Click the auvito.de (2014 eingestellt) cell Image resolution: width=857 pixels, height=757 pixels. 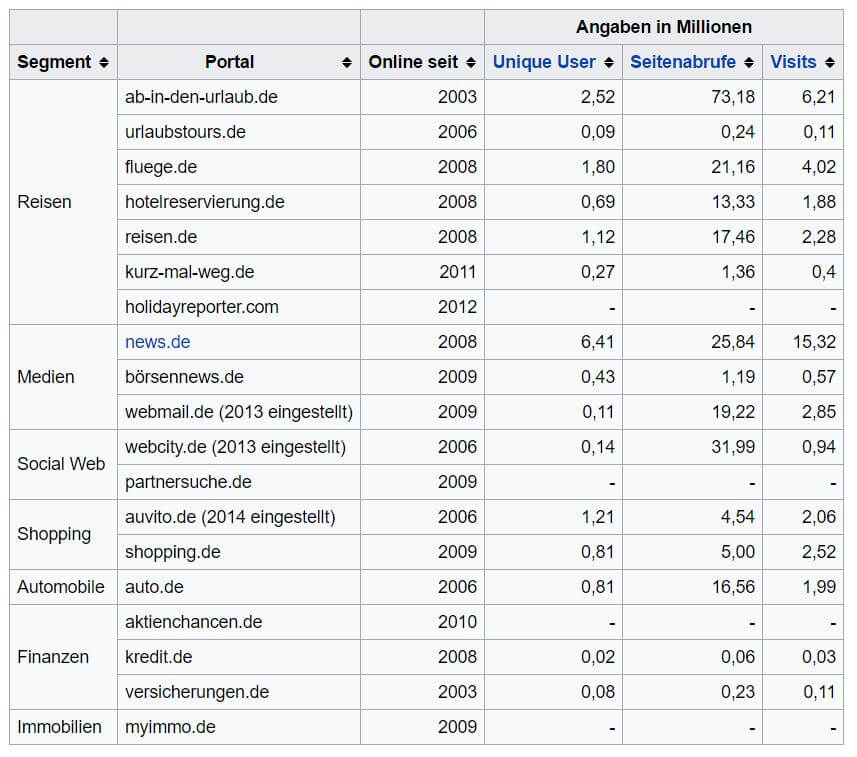tap(230, 517)
